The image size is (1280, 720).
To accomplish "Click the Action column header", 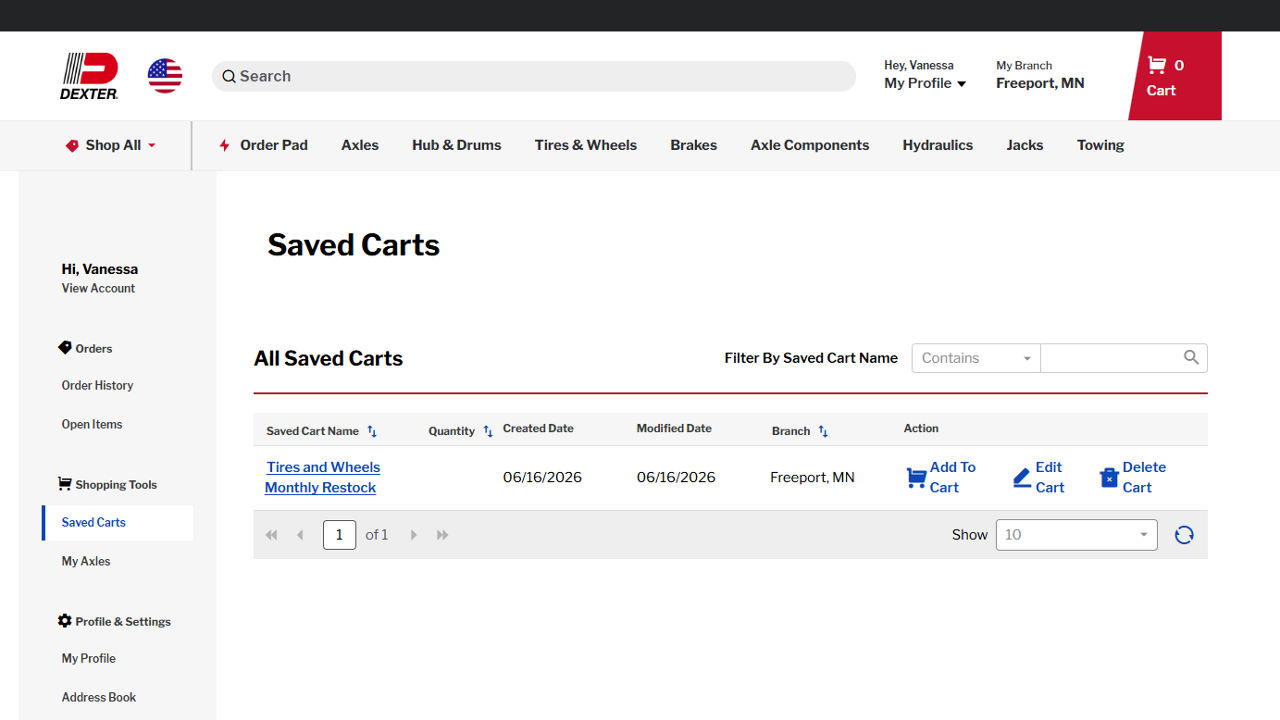I will 921,428.
